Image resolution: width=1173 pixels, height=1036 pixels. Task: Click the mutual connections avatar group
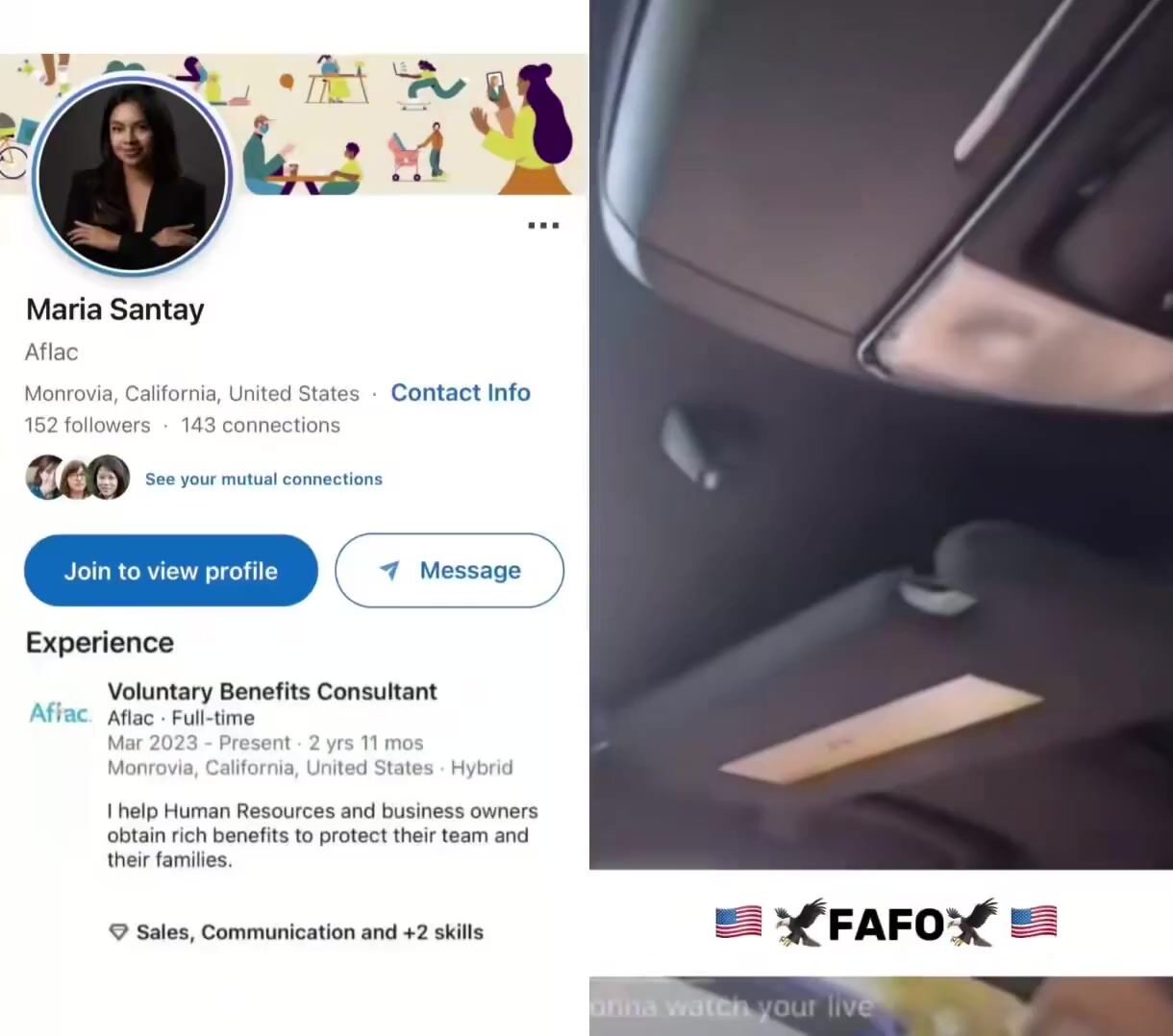pyautogui.click(x=78, y=478)
